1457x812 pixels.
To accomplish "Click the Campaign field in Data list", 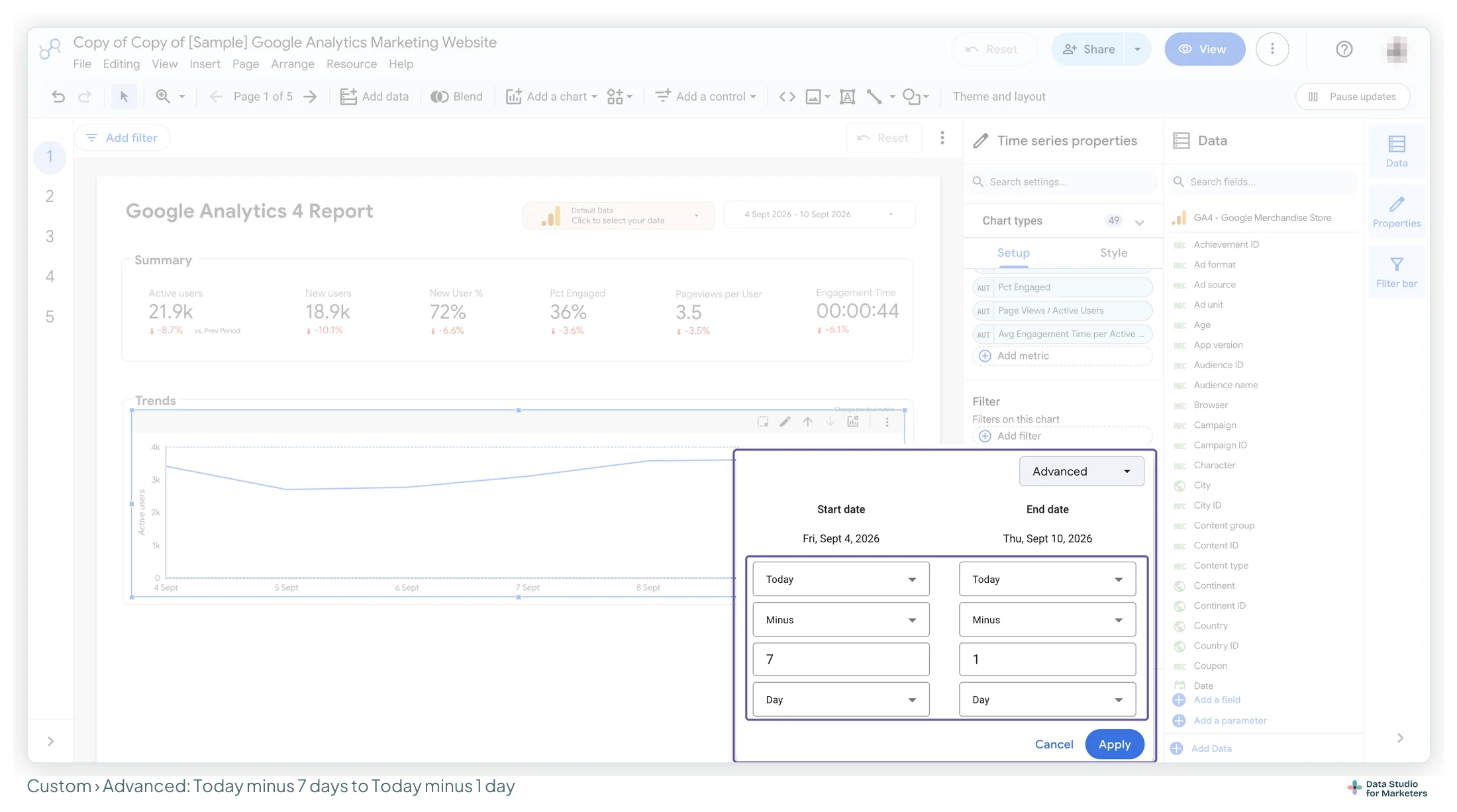I will [x=1214, y=425].
